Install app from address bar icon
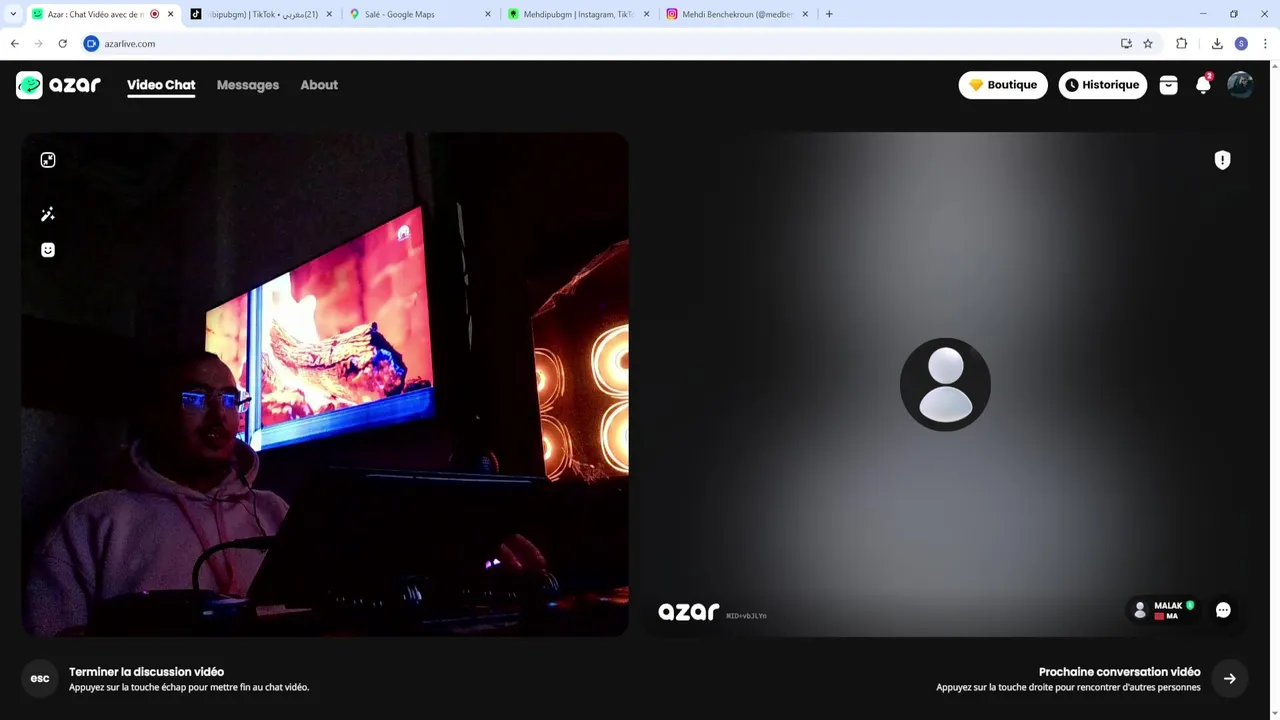 (x=1126, y=44)
